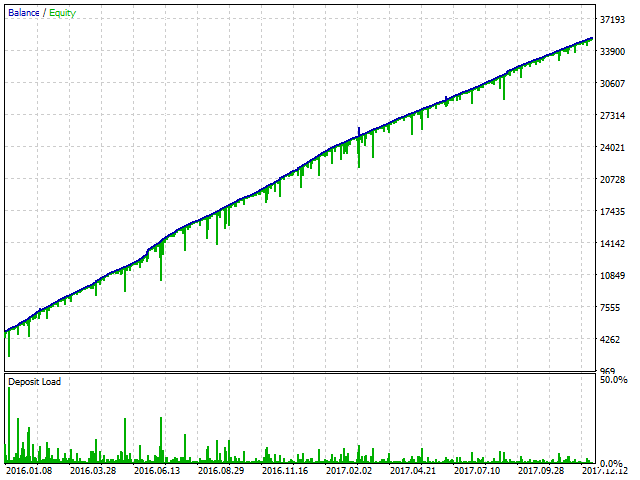
Task: Click the 0.0% deposit load label
Action: point(612,464)
